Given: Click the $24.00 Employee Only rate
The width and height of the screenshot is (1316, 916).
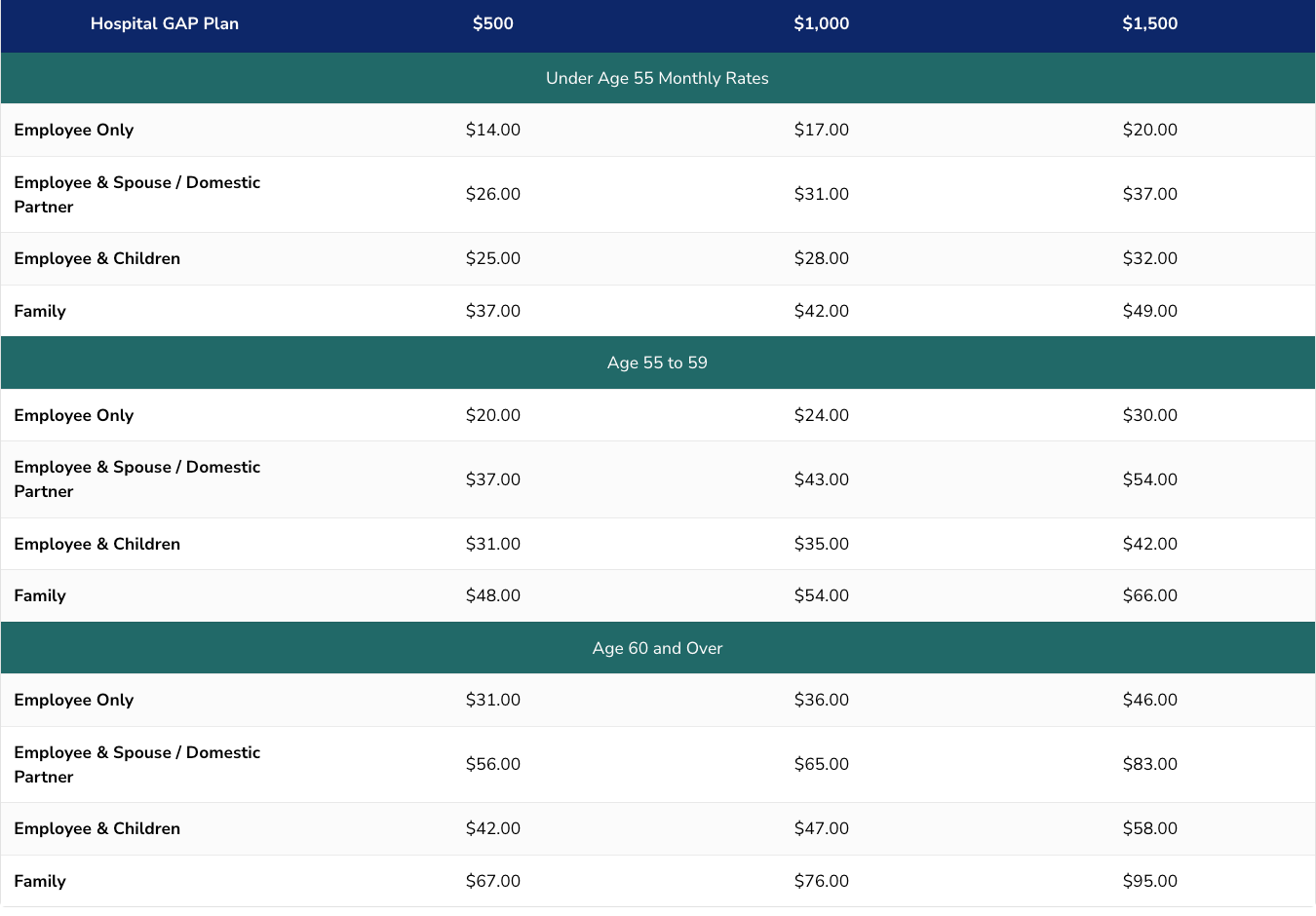Looking at the screenshot, I should click(x=822, y=415).
